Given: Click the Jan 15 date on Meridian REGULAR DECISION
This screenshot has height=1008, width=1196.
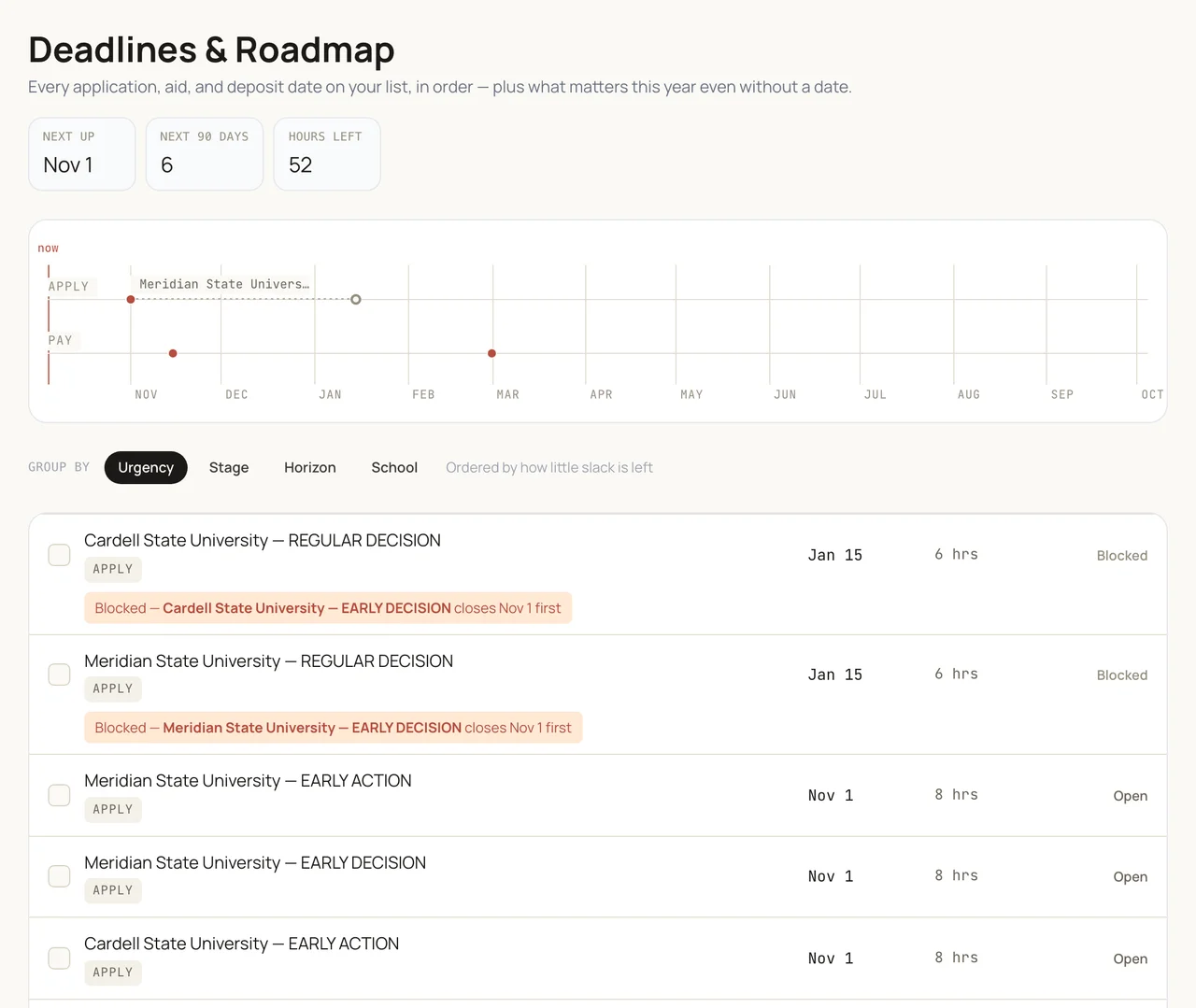Looking at the screenshot, I should tap(835, 674).
